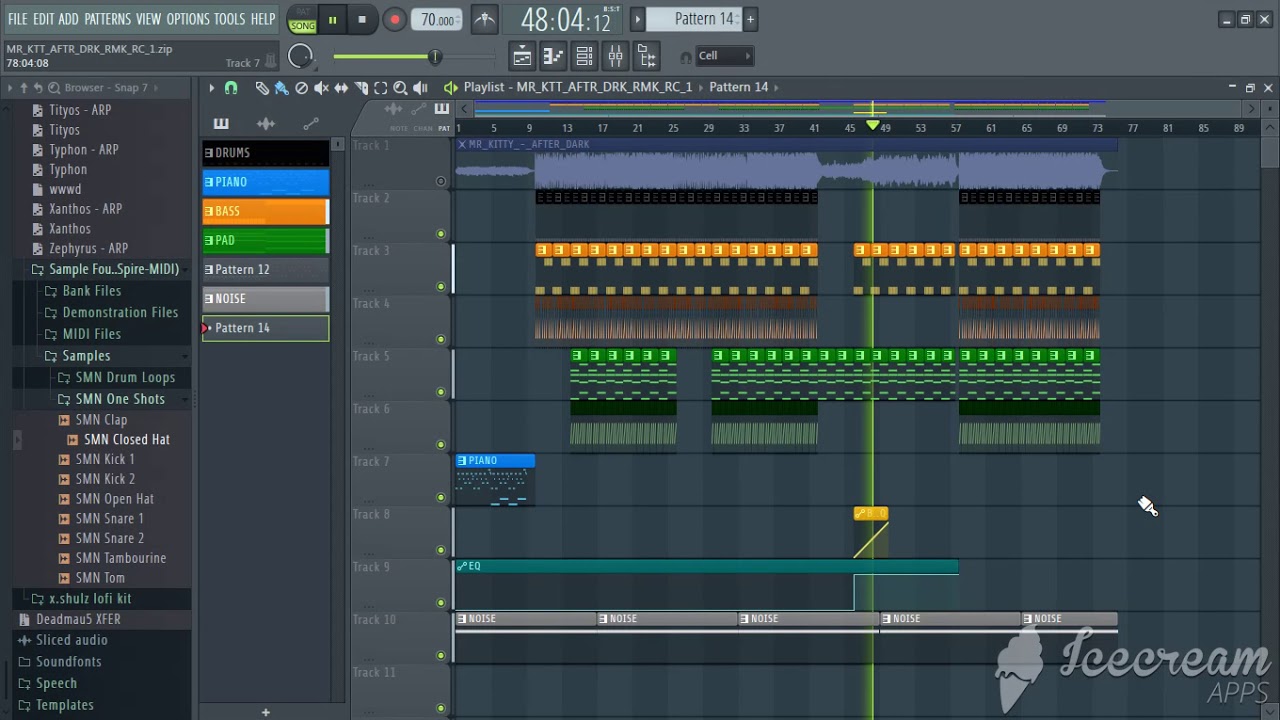Select the Playback speaker tool
Image resolution: width=1280 pixels, height=720 pixels.
pos(420,88)
